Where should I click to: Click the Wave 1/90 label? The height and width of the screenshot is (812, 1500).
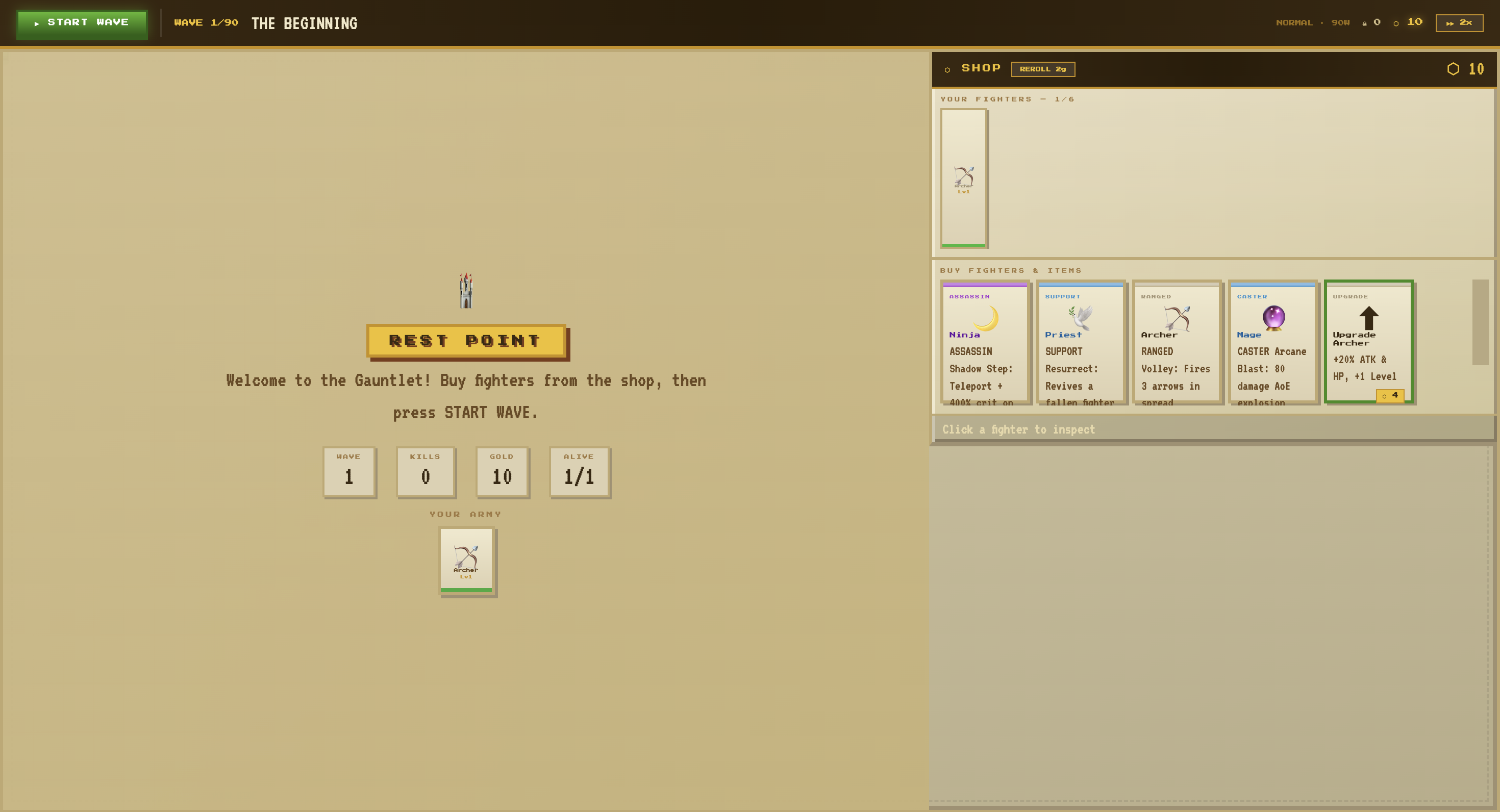coord(206,23)
